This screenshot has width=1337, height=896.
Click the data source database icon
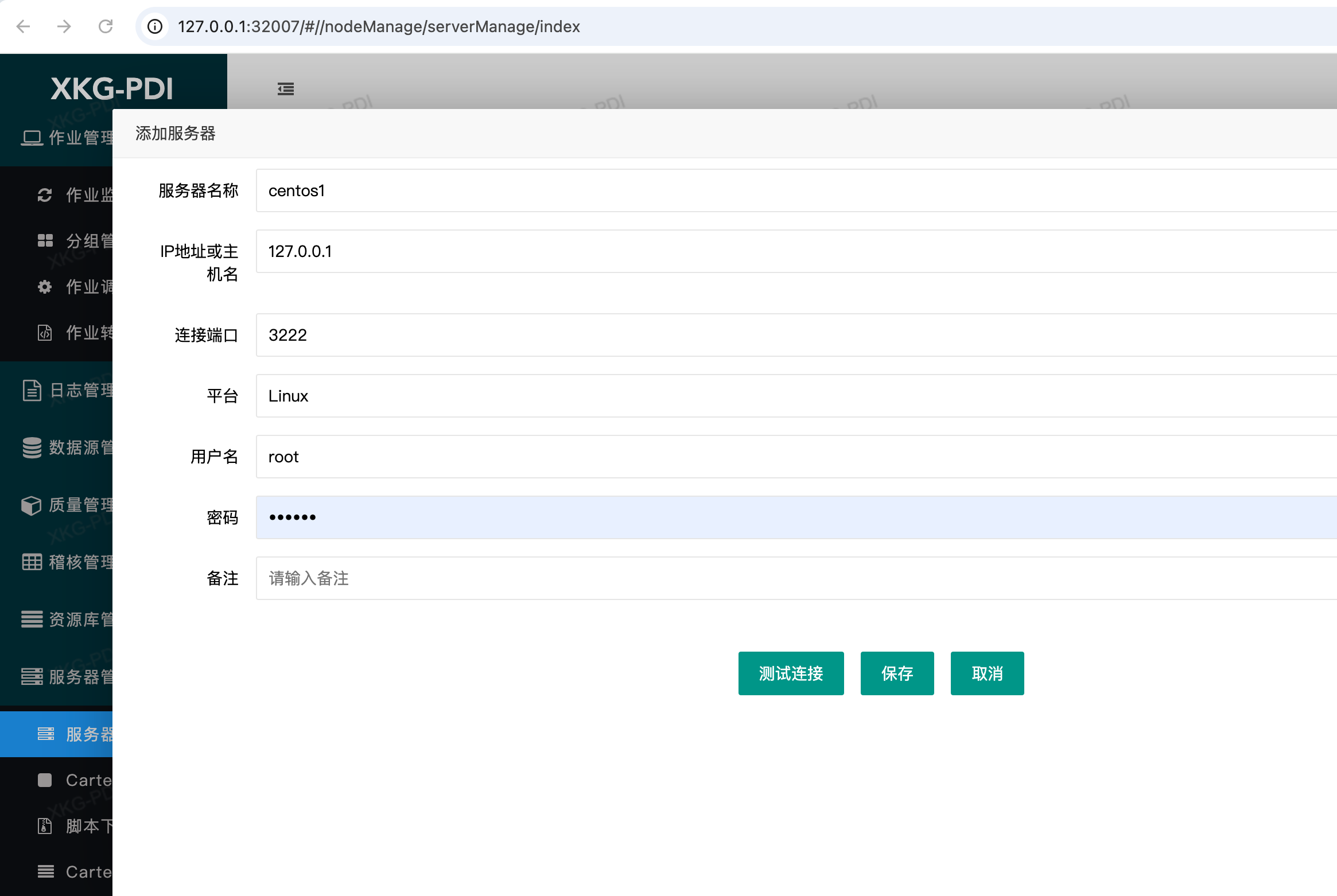tap(32, 447)
